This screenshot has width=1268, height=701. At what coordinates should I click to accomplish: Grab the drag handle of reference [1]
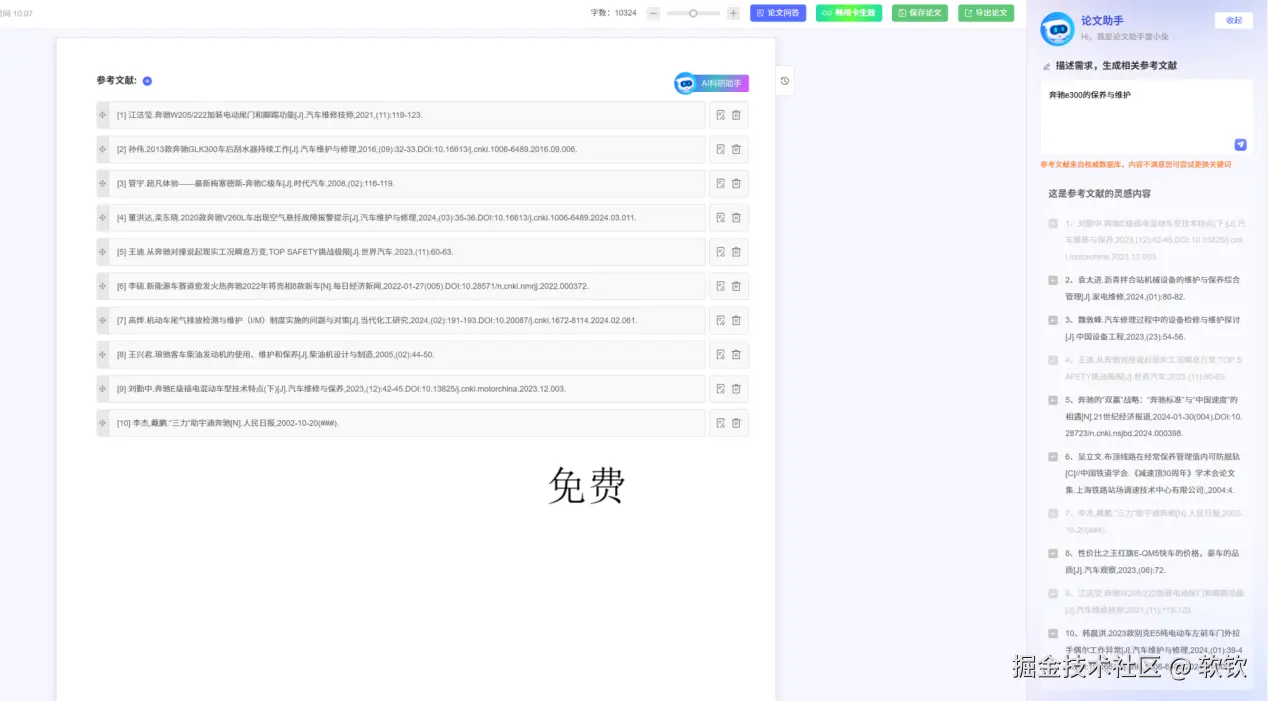[x=102, y=115]
